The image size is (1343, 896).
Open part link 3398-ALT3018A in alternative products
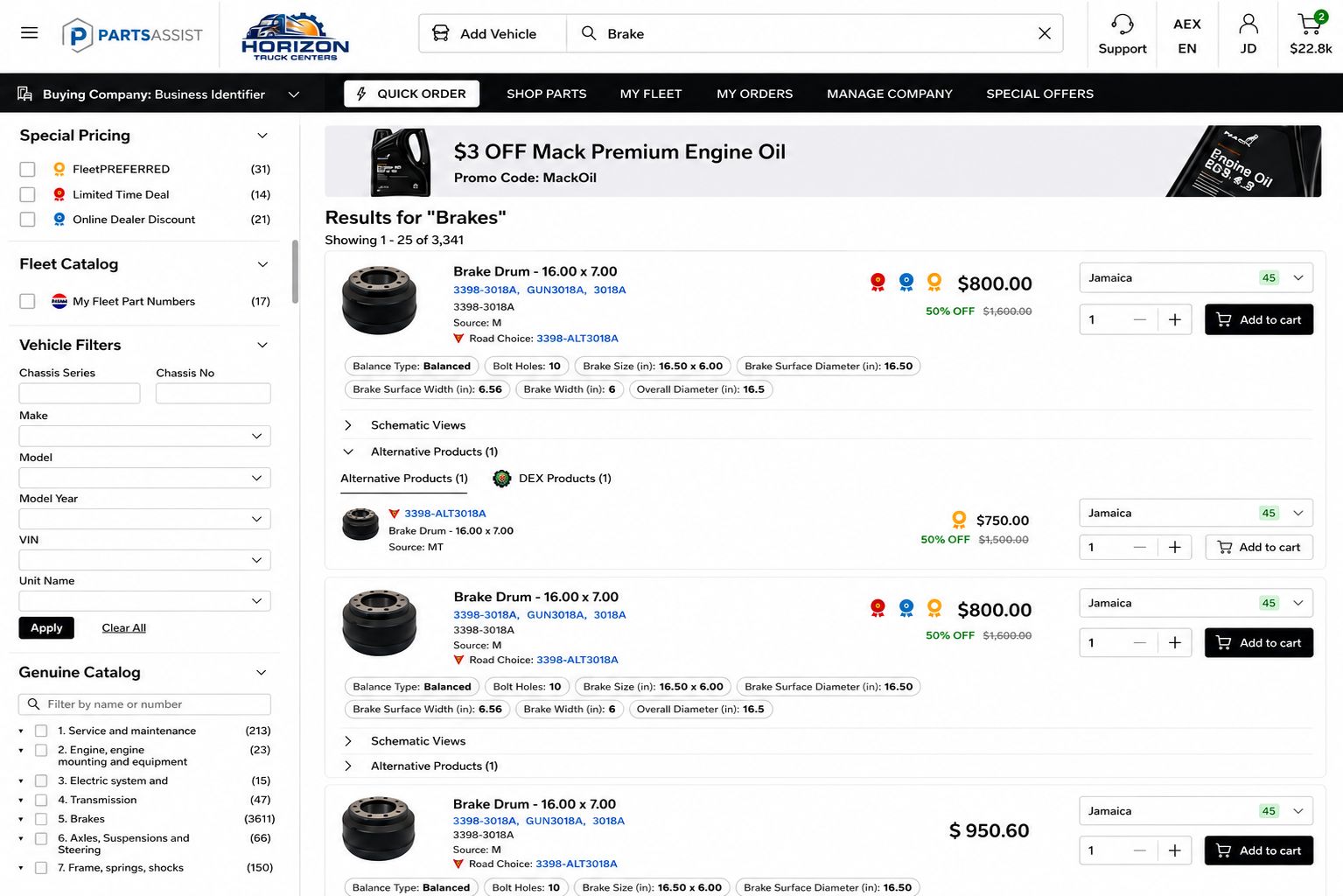point(444,514)
